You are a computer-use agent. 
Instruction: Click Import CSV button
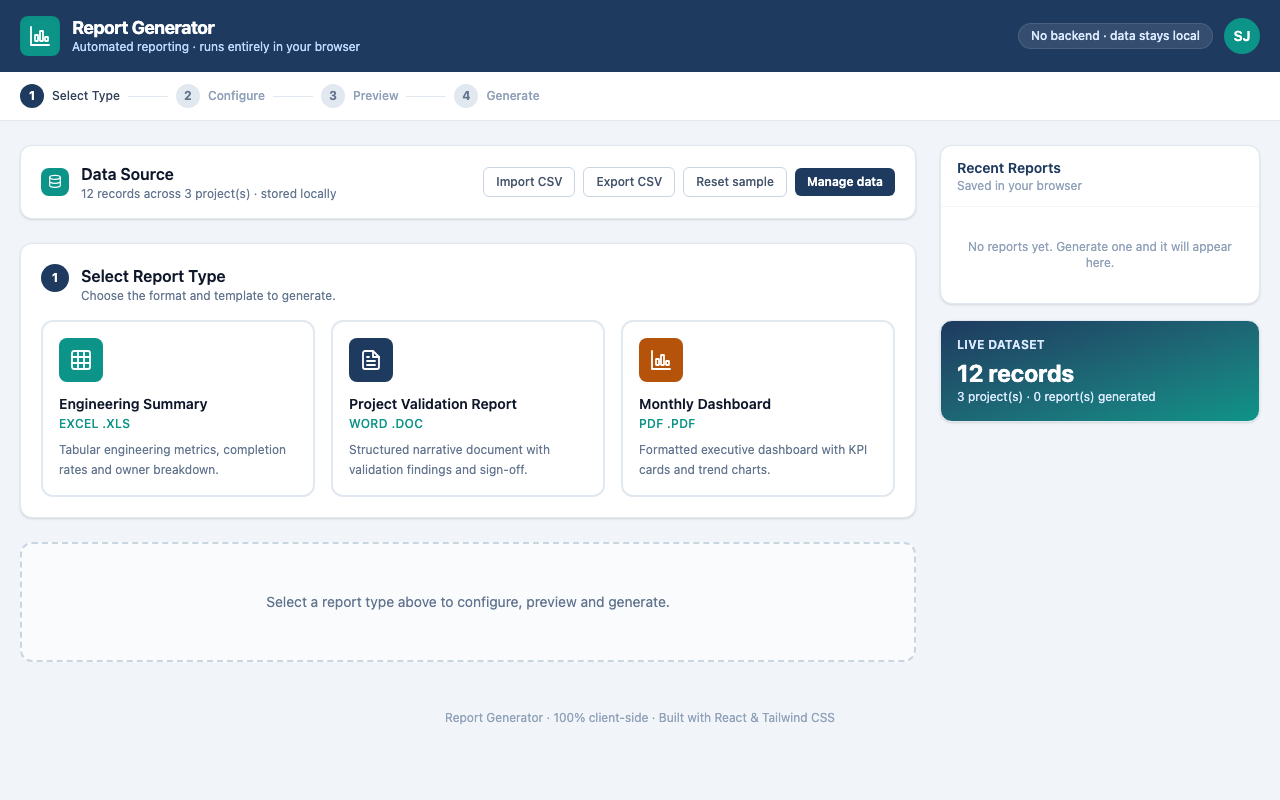coord(529,182)
